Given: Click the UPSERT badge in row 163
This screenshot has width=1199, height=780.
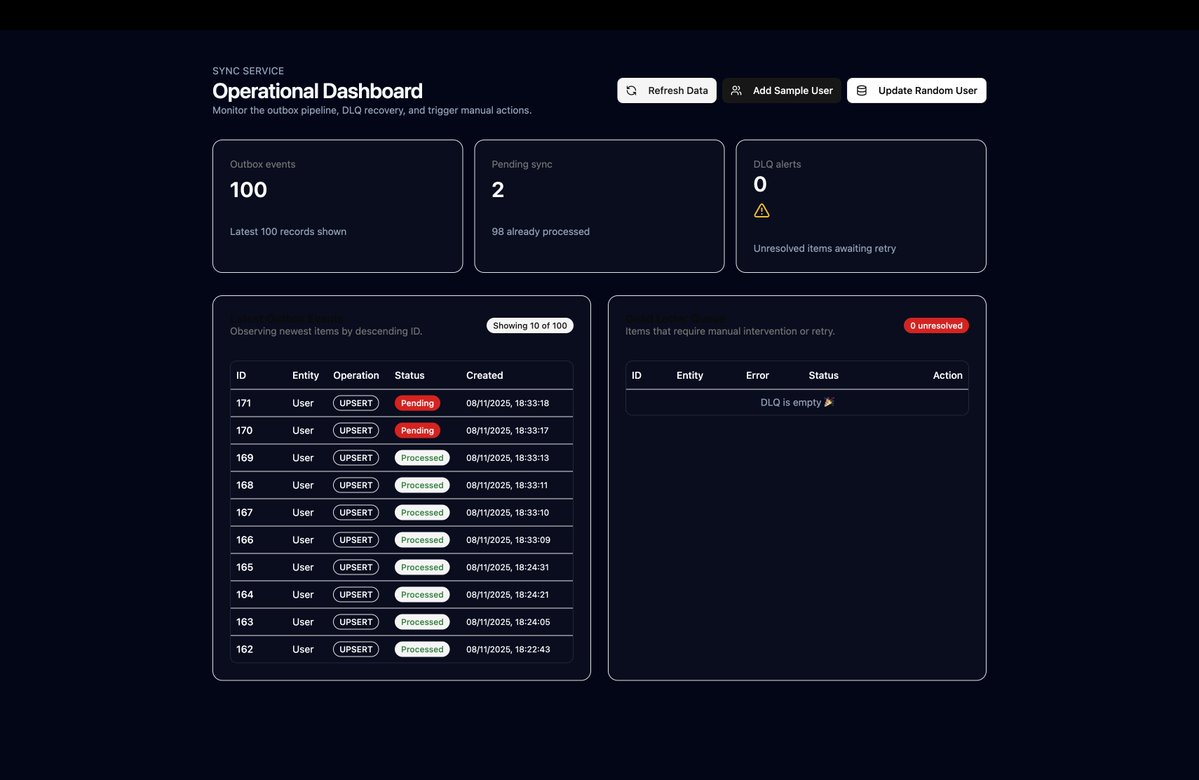Looking at the screenshot, I should 356,622.
